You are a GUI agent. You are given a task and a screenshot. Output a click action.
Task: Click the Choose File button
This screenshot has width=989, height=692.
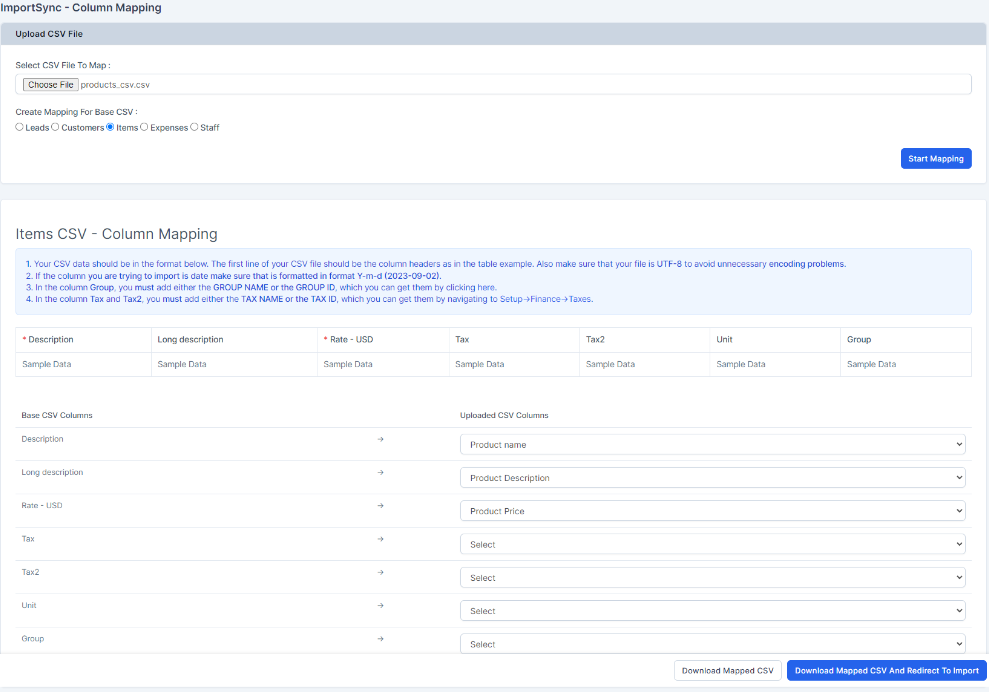(x=50, y=85)
